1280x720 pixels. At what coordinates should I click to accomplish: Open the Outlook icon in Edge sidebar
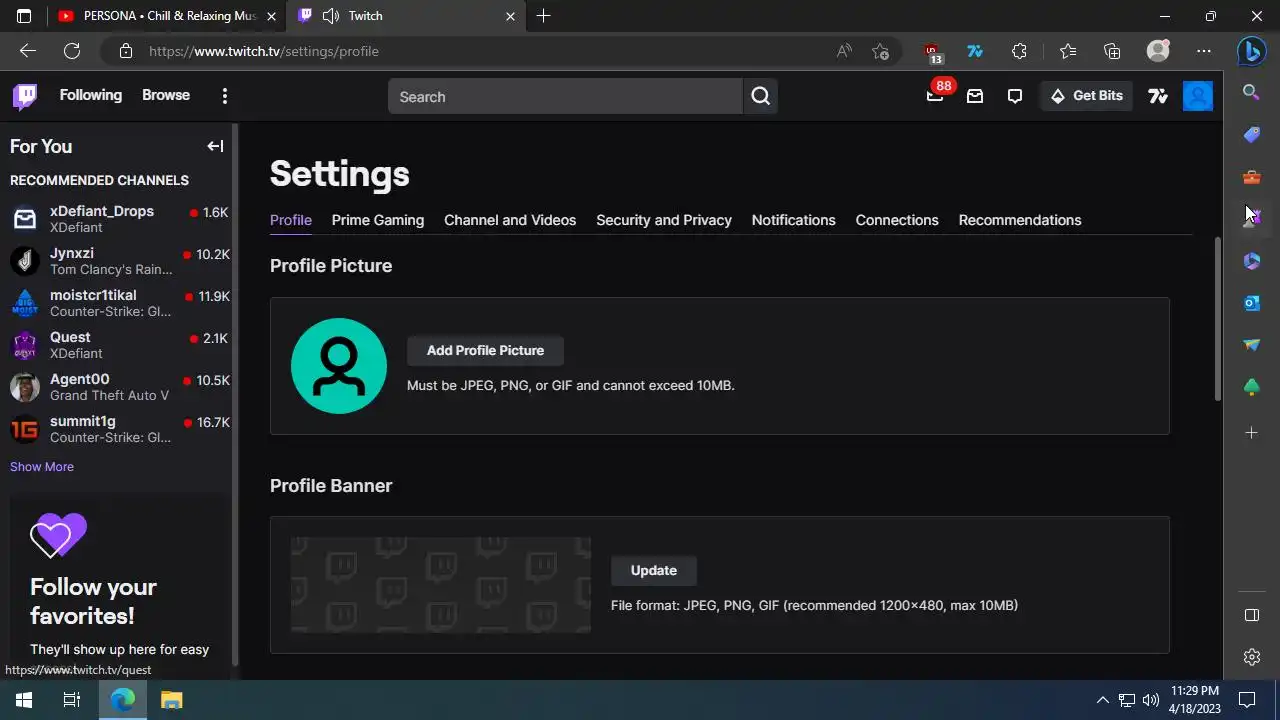click(x=1251, y=303)
